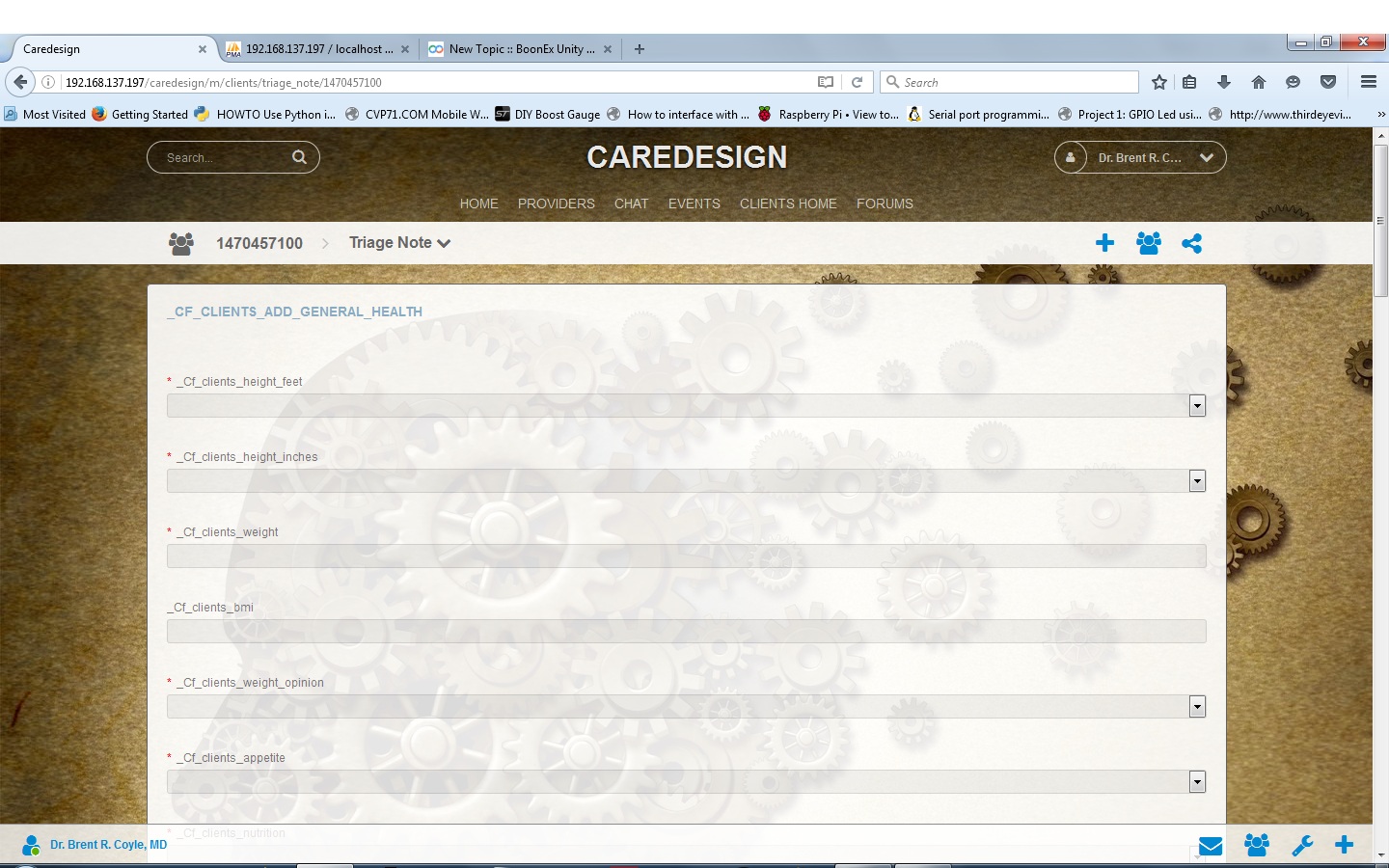Click the share icon in submenu bar
The height and width of the screenshot is (868, 1389).
point(1191,243)
